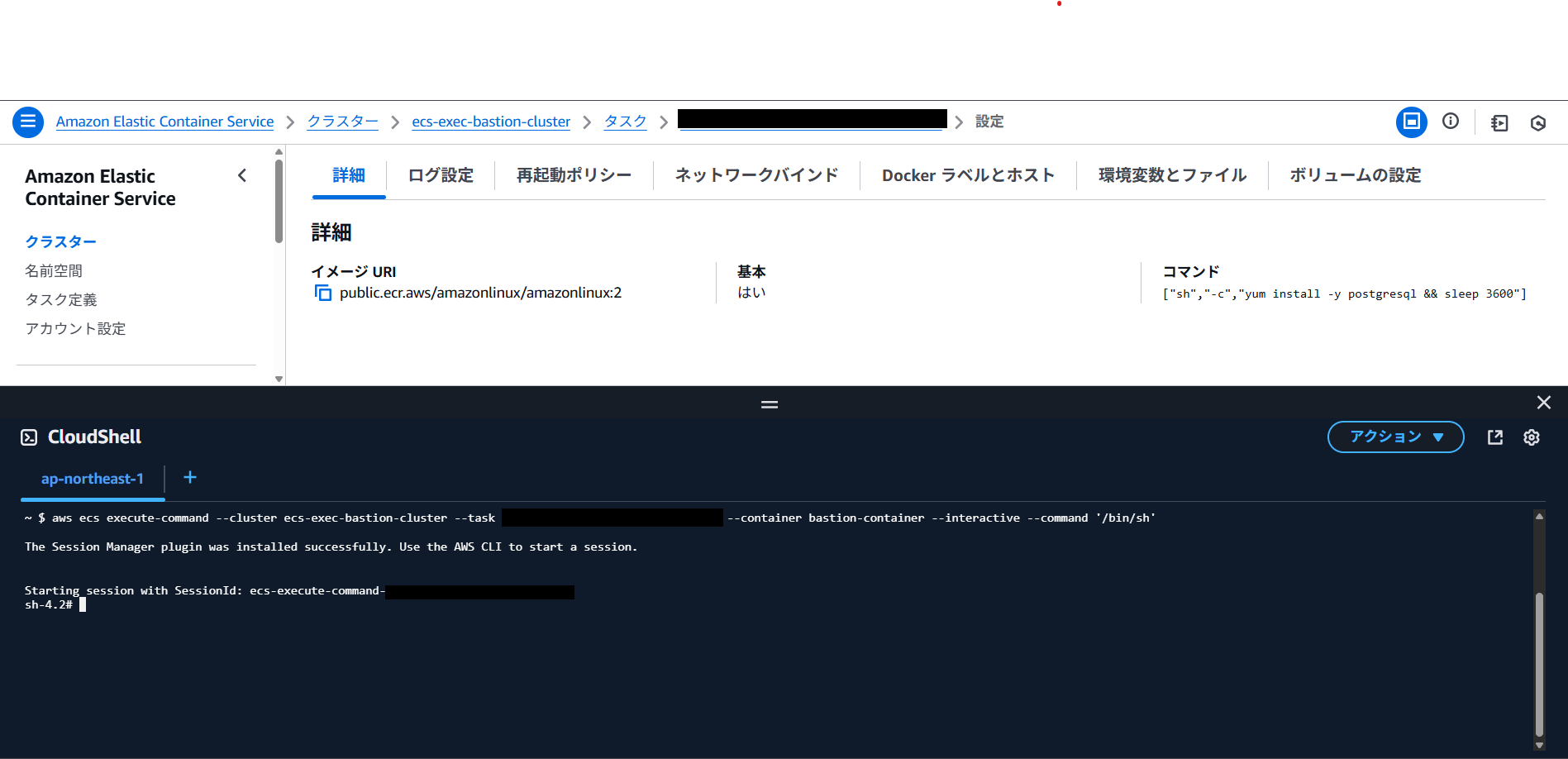The width and height of the screenshot is (1568, 759).
Task: Click the Session Manager plugin message line
Action: (331, 547)
